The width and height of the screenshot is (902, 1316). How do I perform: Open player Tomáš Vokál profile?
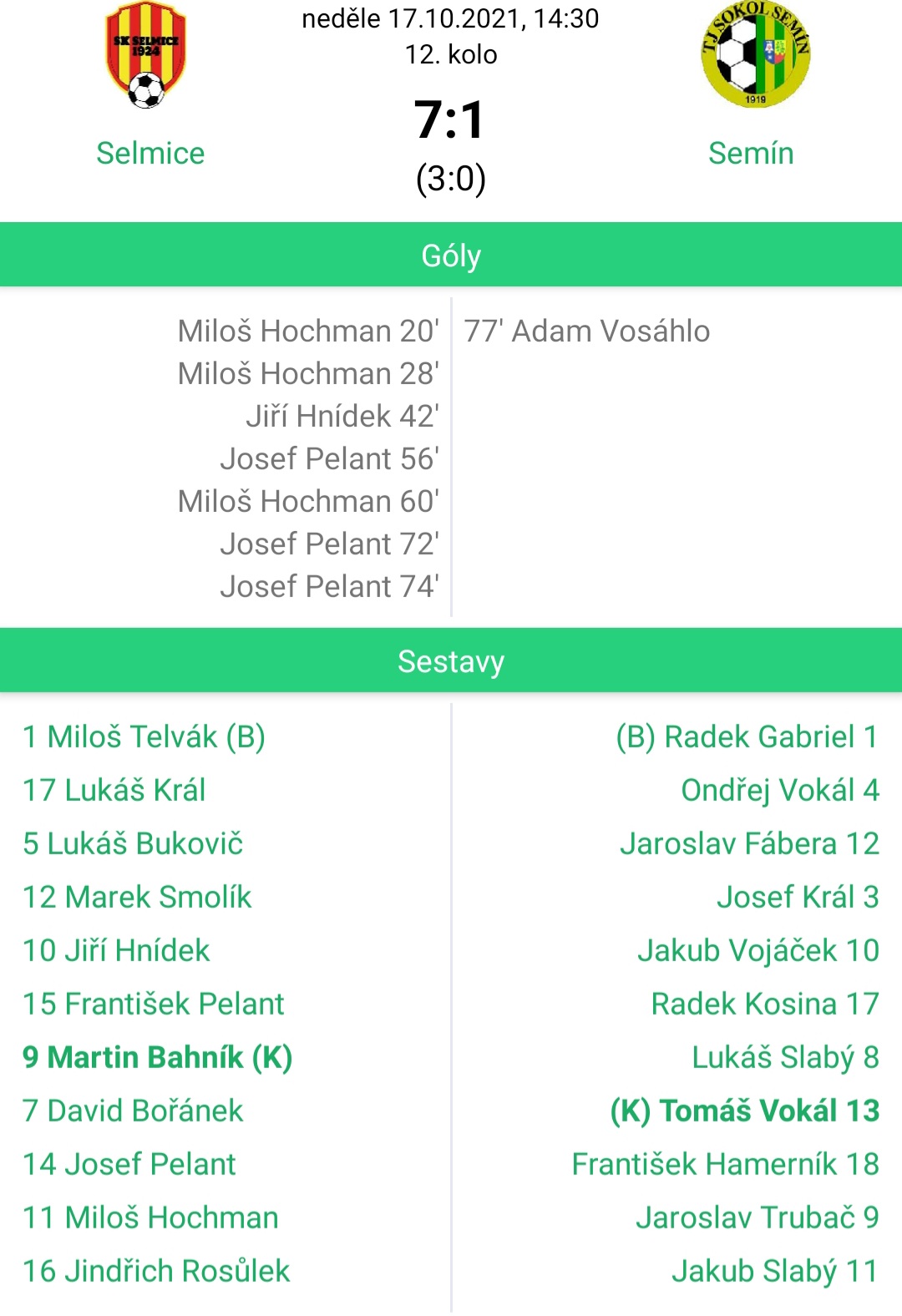coord(745,1111)
